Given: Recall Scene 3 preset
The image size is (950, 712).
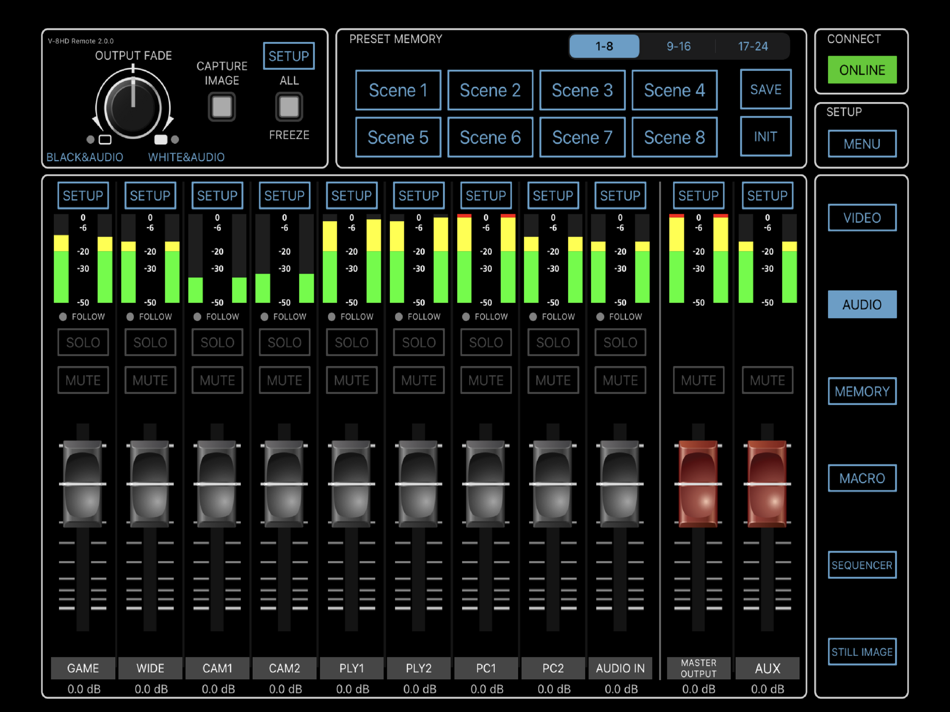Looking at the screenshot, I should pyautogui.click(x=582, y=90).
